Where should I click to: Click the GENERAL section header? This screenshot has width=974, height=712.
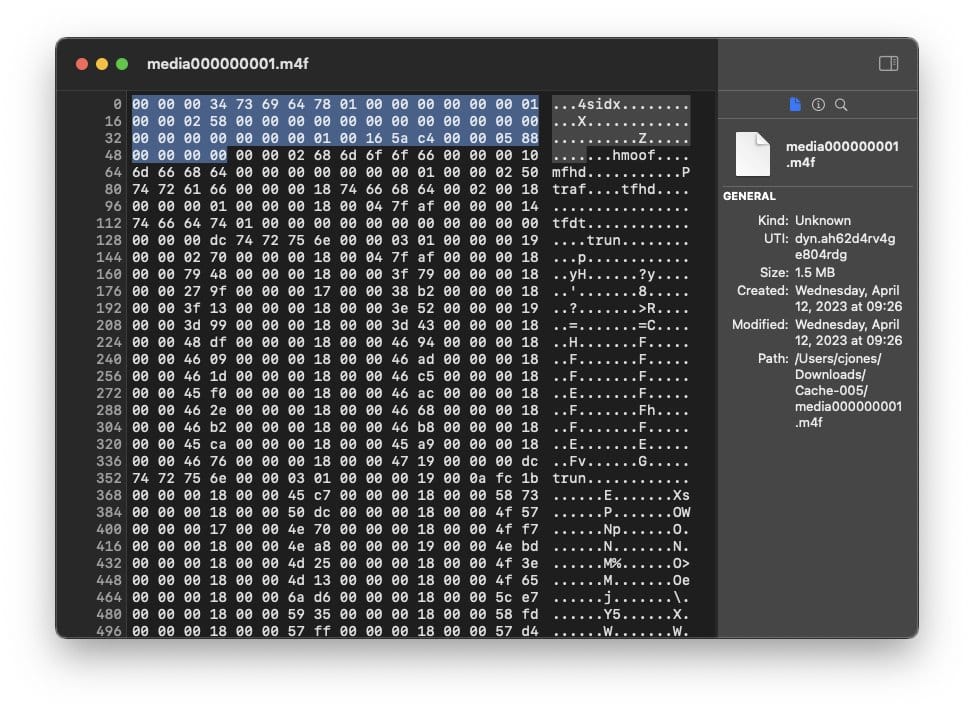pyautogui.click(x=749, y=197)
